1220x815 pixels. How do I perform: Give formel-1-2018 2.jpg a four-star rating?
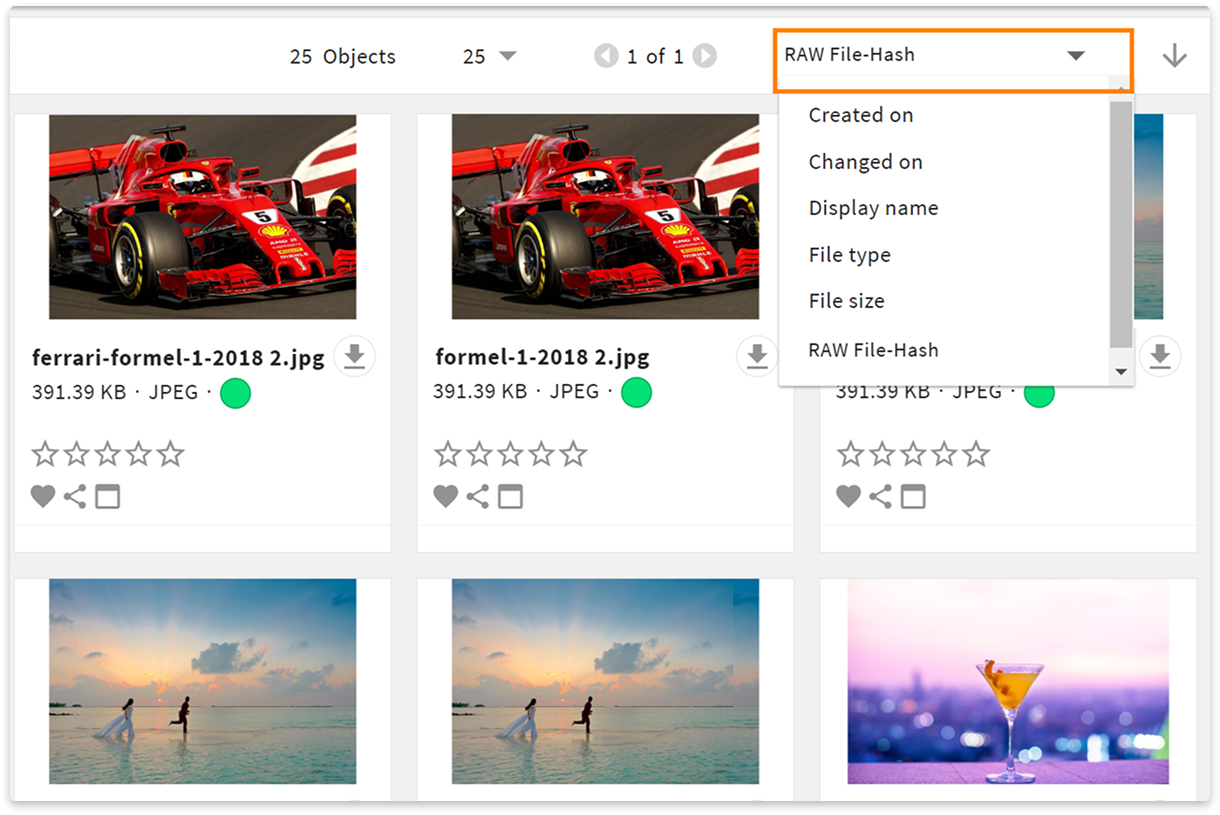click(x=542, y=455)
